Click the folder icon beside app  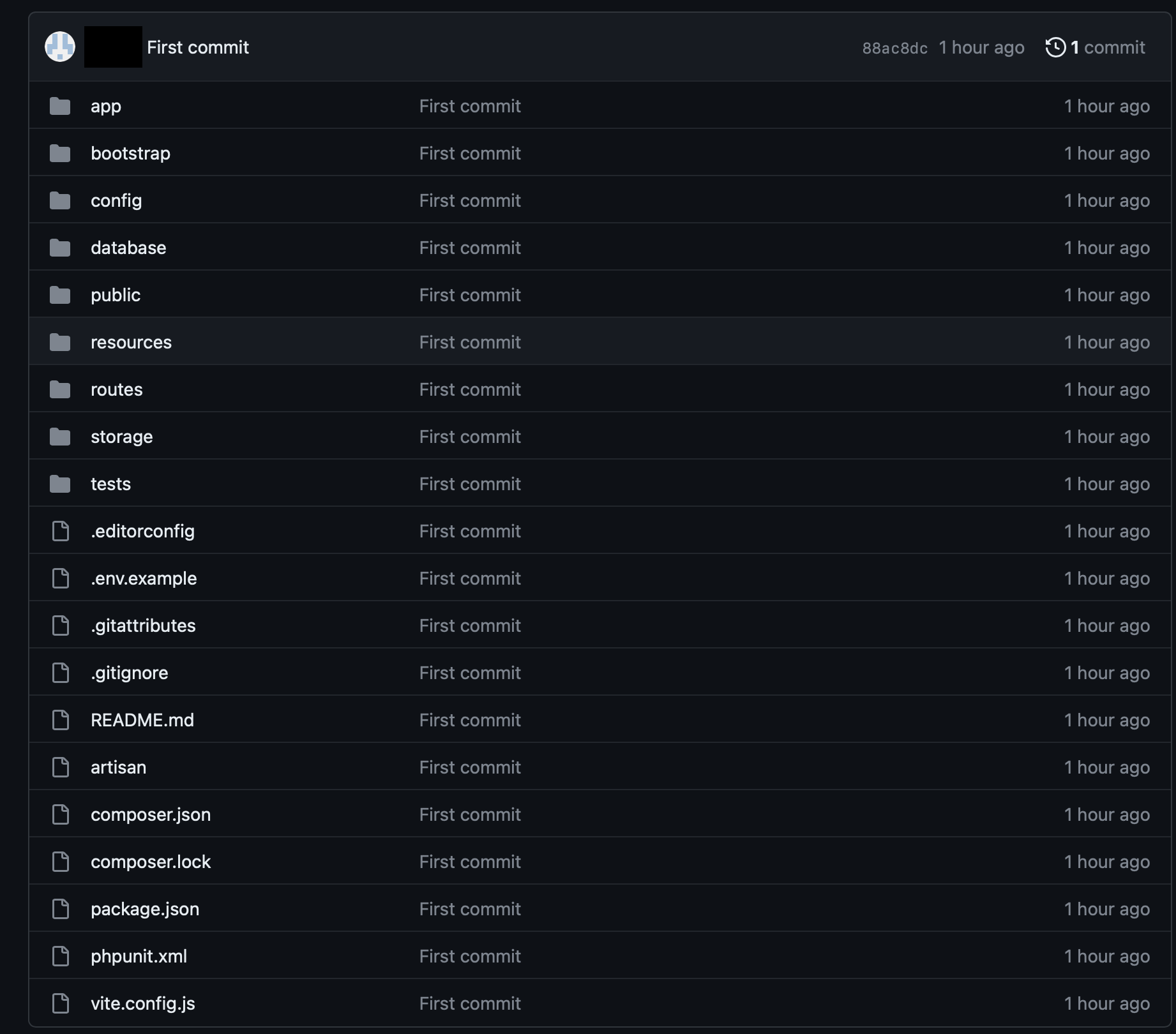(59, 106)
